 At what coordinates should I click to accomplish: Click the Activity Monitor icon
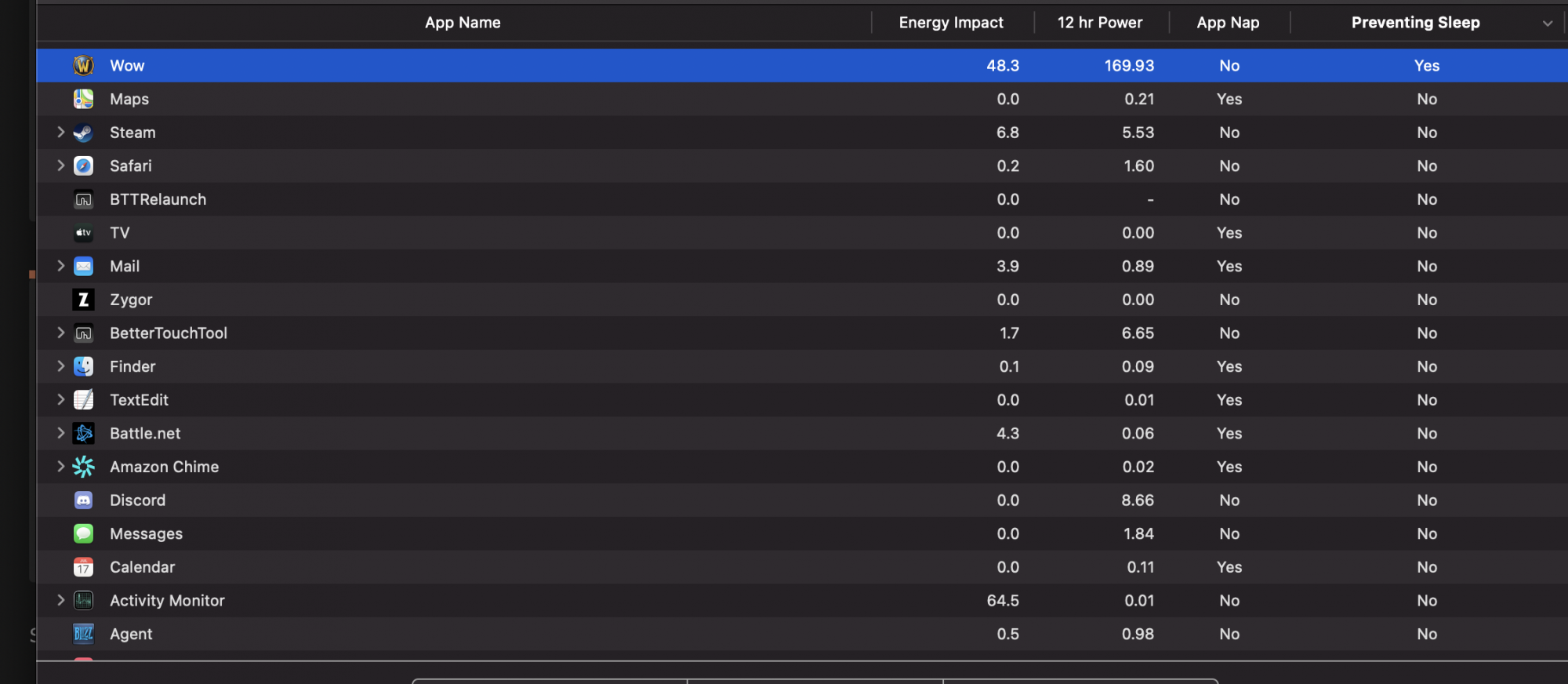pyautogui.click(x=83, y=601)
